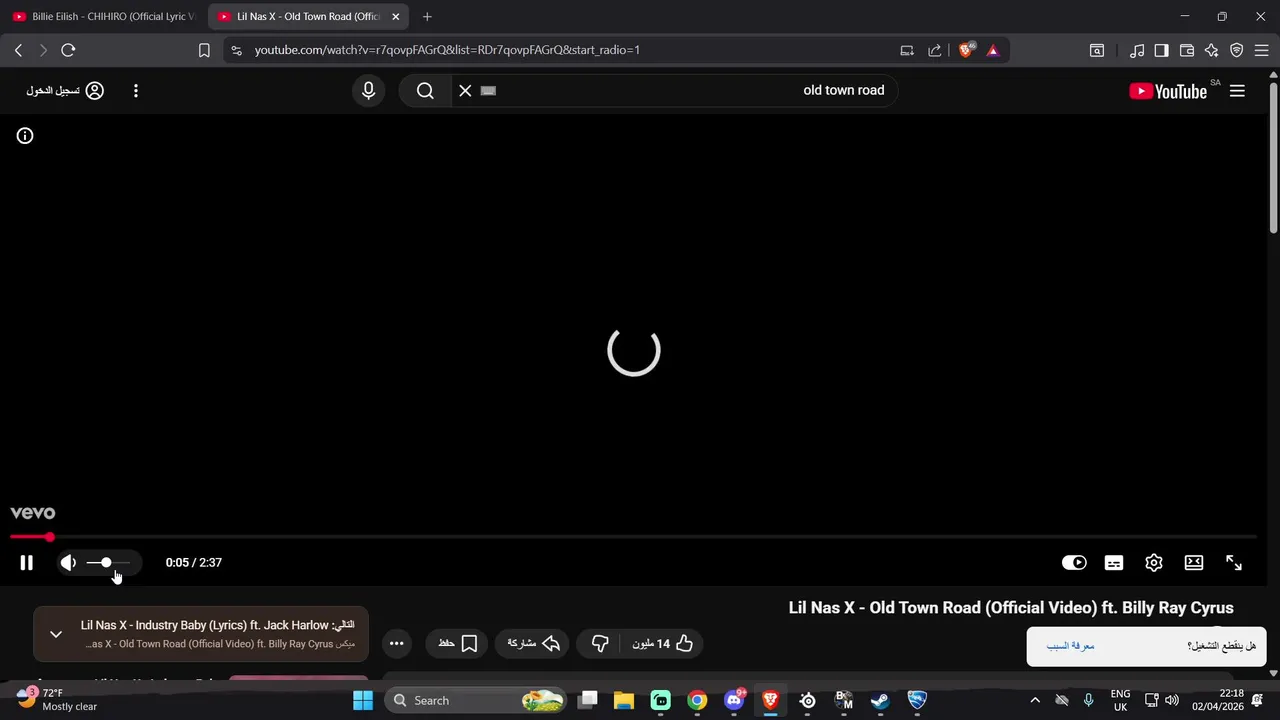Open Brave Wallet icon
Viewport: 1280px width, 720px height.
point(1187,50)
